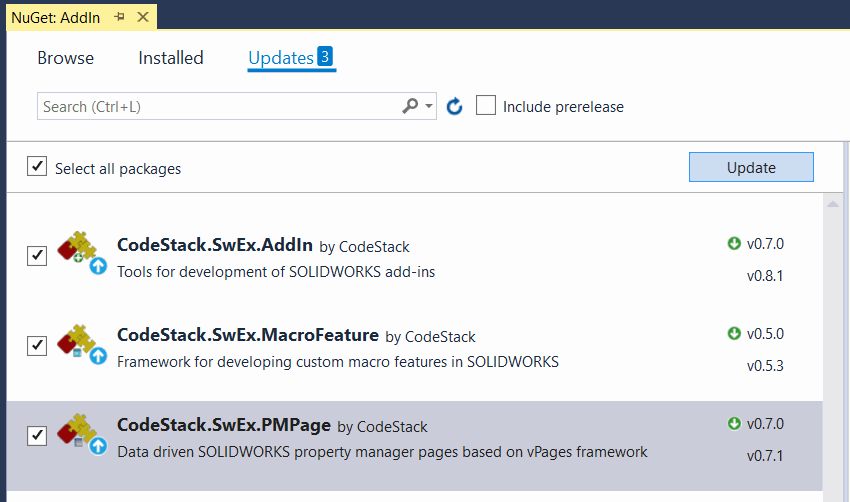Open the search options dropdown arrow

click(x=428, y=106)
